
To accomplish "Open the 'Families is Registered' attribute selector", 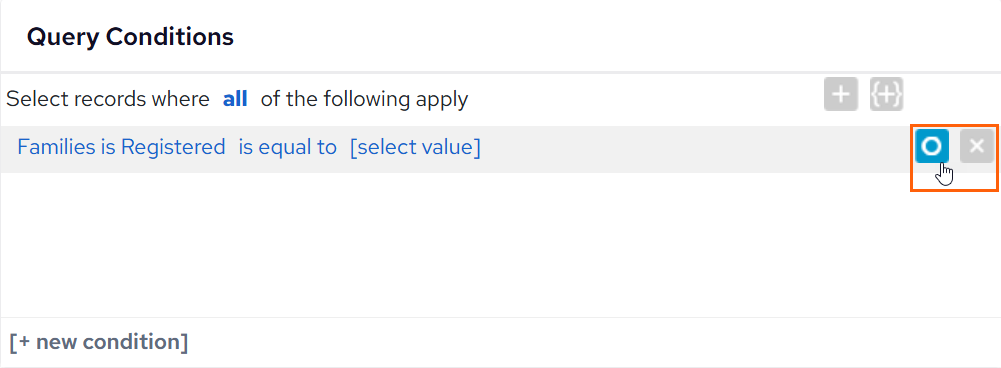I will [x=121, y=147].
